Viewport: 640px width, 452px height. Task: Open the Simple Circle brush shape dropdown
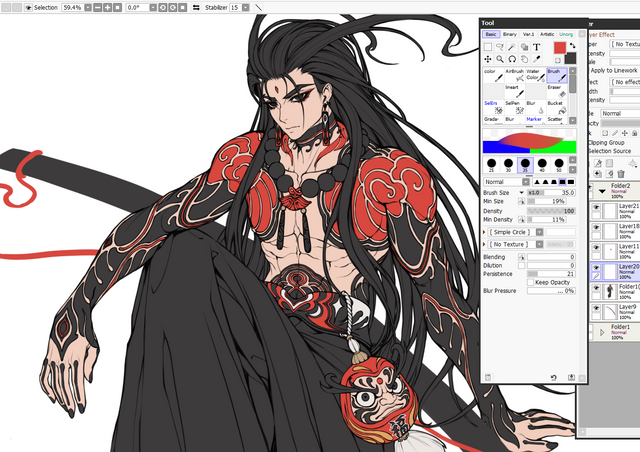pos(539,232)
